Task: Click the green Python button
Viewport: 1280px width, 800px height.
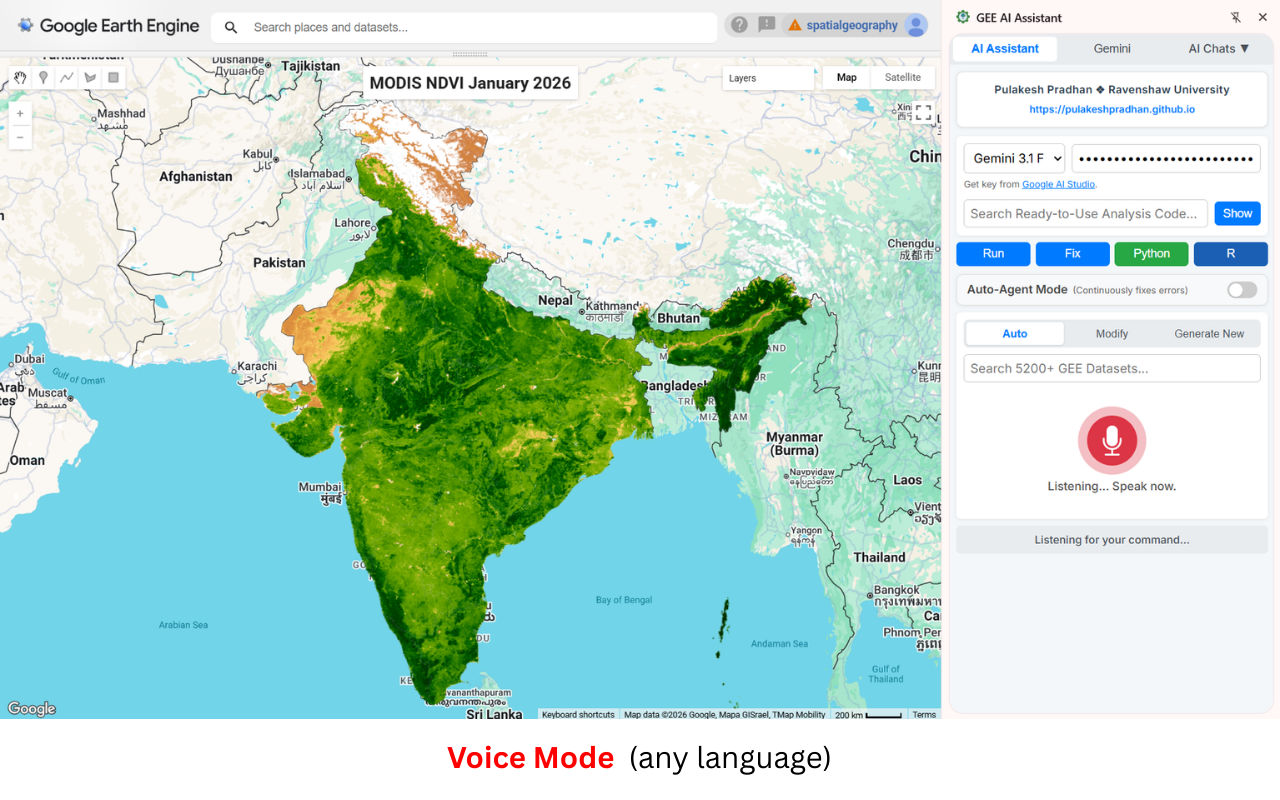Action: point(1152,254)
